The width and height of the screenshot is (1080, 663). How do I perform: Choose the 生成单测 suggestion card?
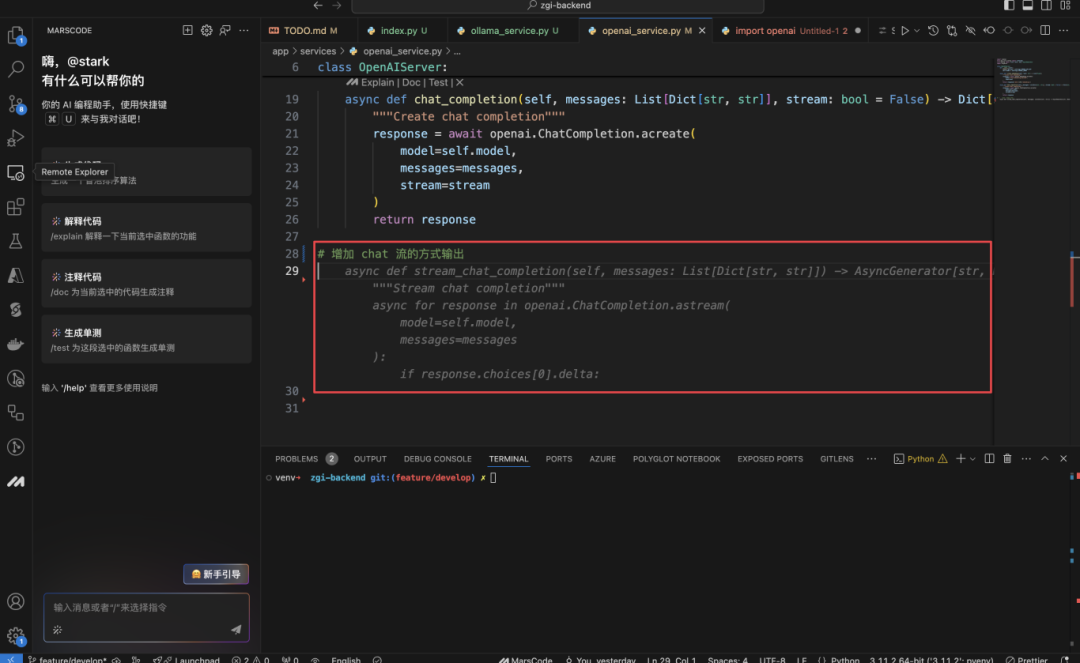(x=146, y=339)
